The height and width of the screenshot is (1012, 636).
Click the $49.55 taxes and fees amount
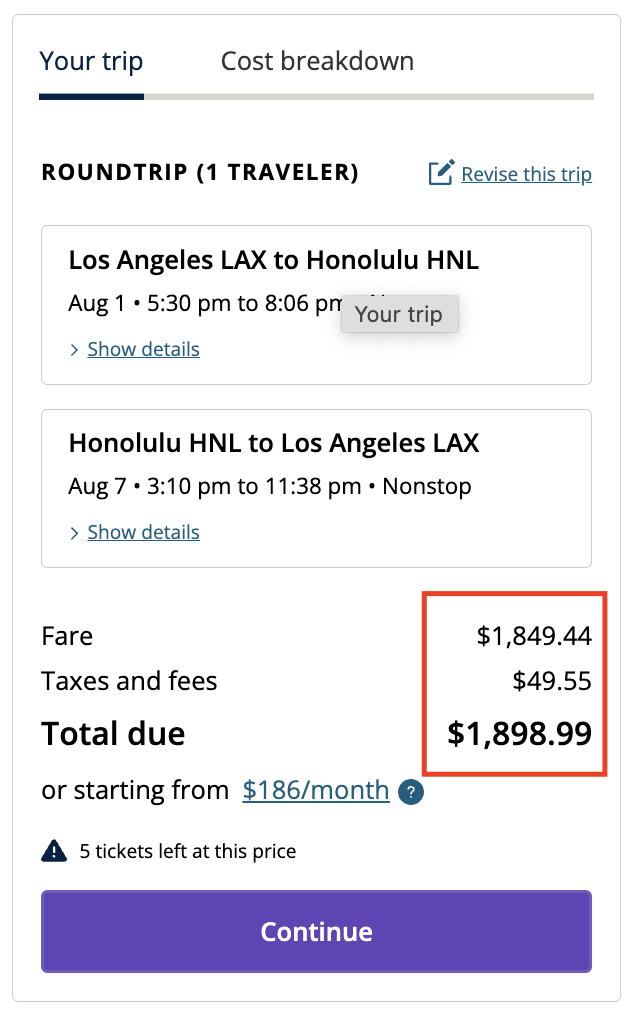tap(552, 682)
